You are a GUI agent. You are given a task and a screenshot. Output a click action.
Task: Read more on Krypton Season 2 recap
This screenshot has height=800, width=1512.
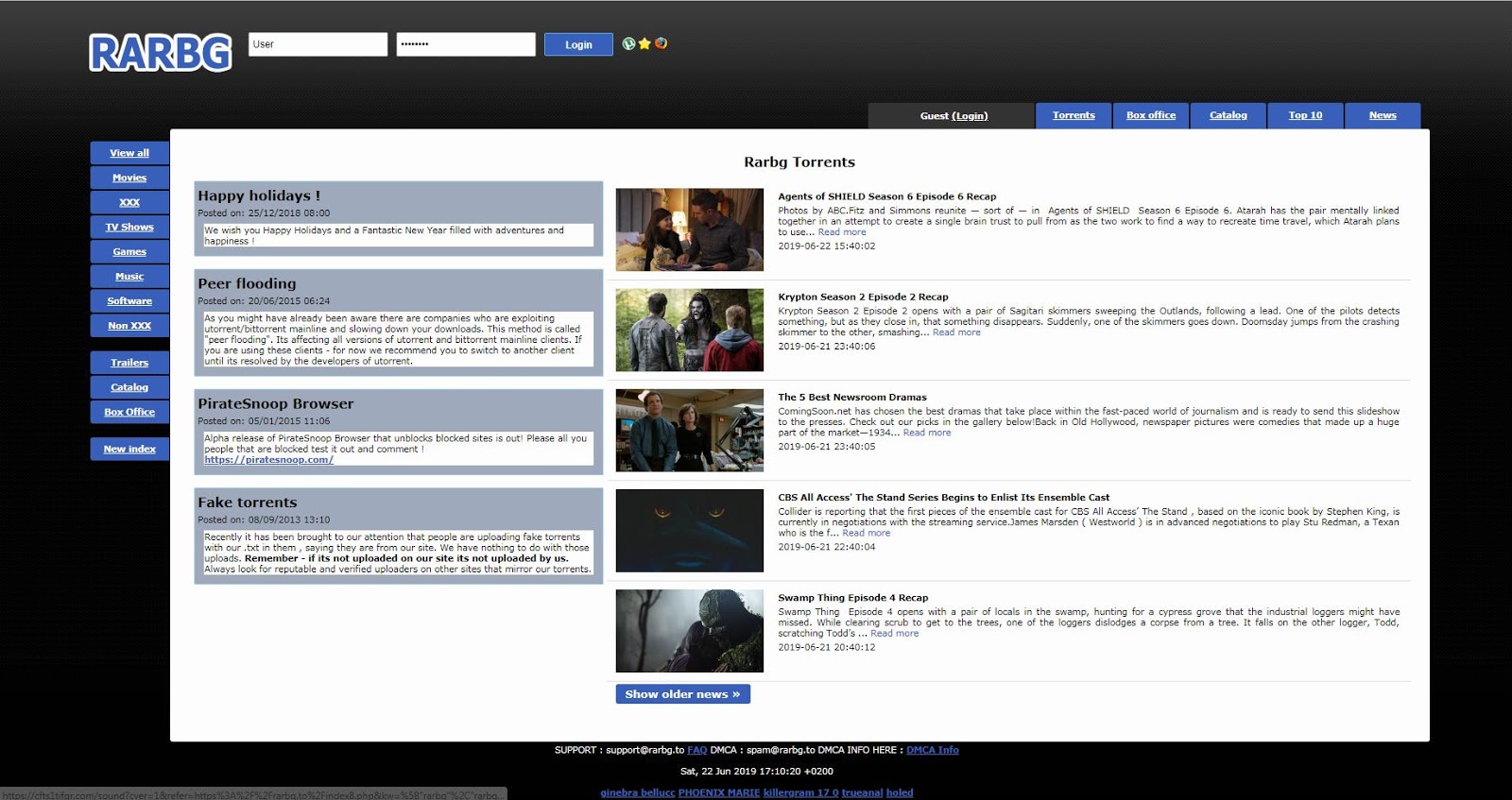click(x=956, y=332)
